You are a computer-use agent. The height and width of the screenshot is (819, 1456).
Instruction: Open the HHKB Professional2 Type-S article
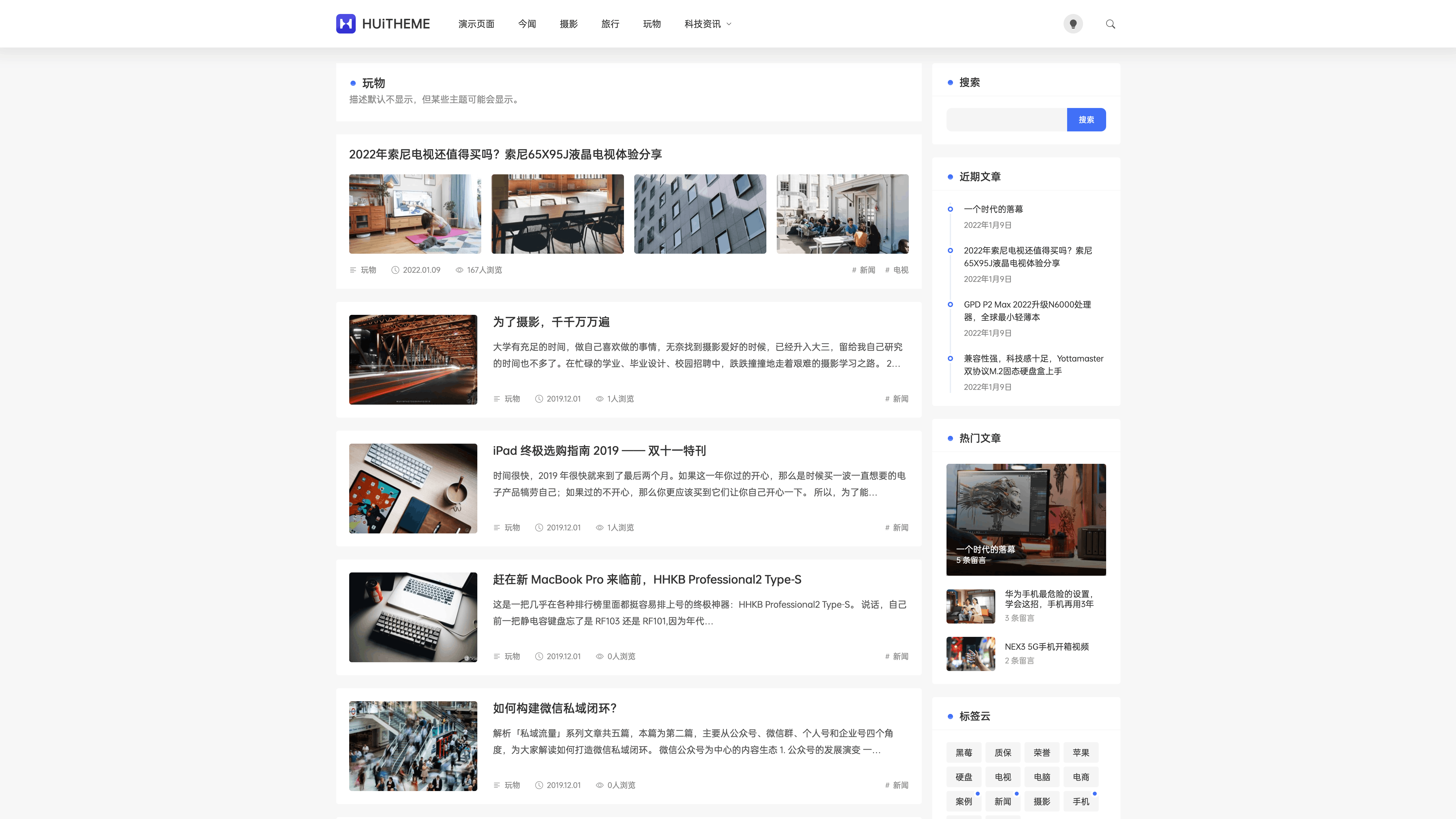[x=647, y=579]
